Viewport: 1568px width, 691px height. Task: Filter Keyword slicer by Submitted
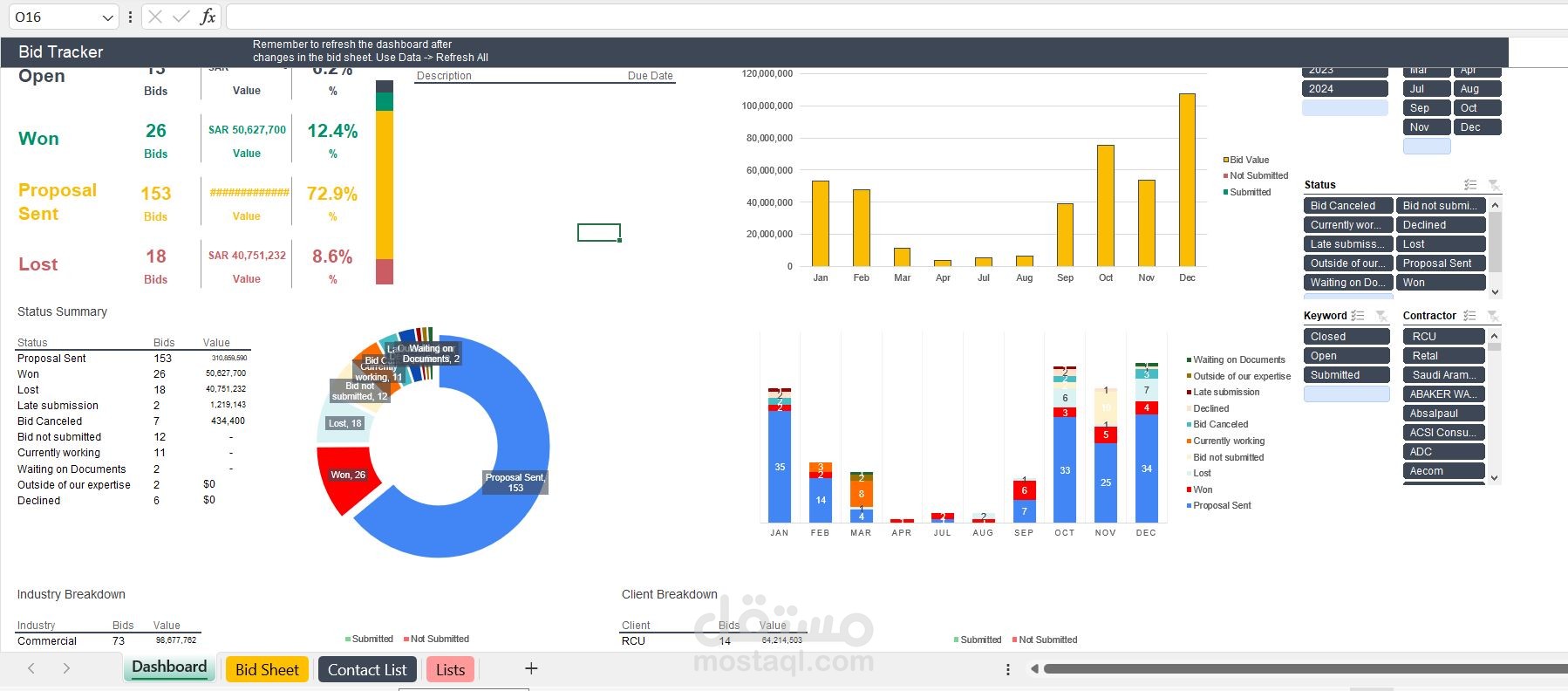coord(1346,375)
